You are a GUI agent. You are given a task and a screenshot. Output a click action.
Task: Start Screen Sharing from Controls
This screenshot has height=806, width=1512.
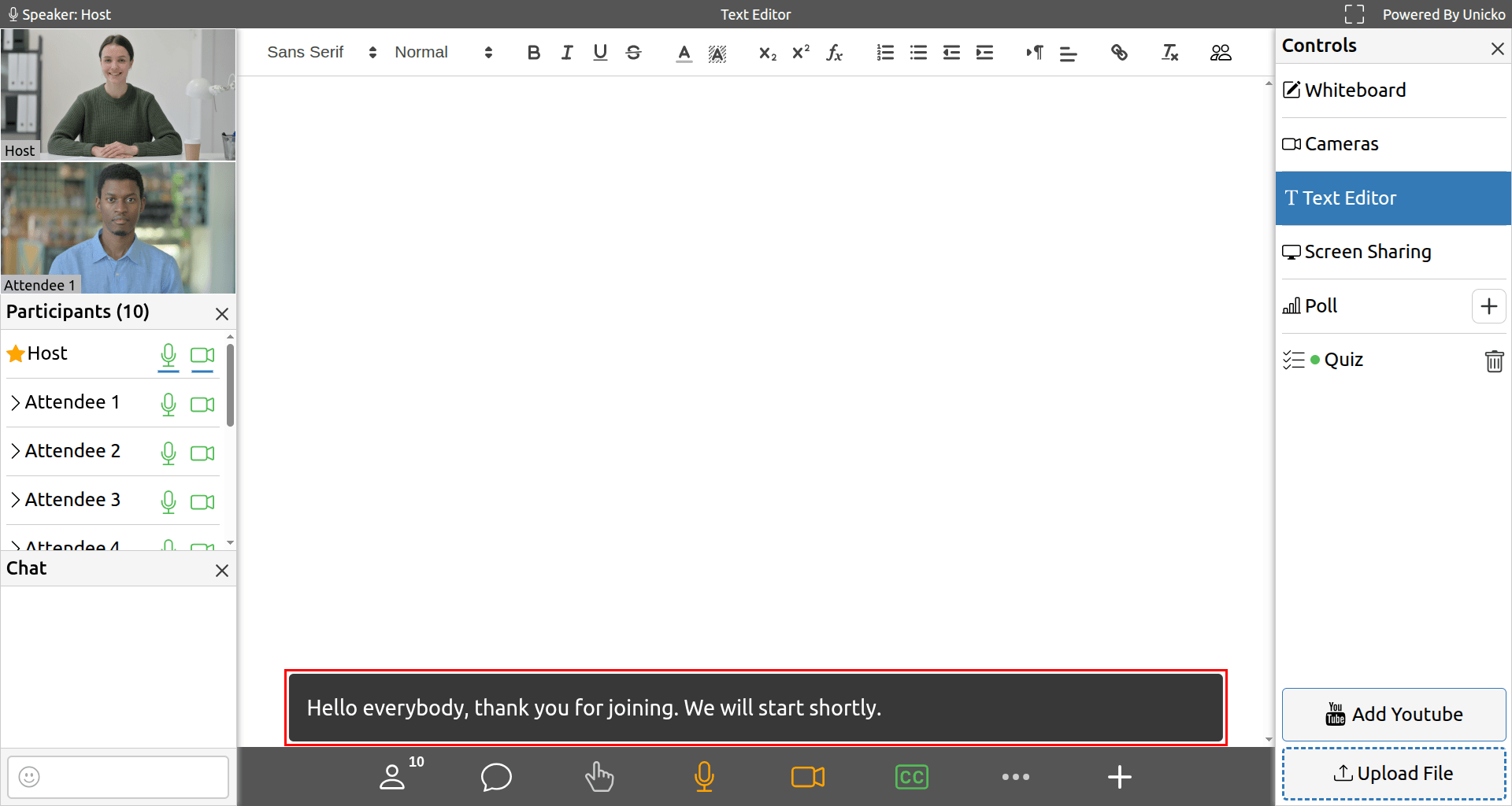pos(1393,252)
